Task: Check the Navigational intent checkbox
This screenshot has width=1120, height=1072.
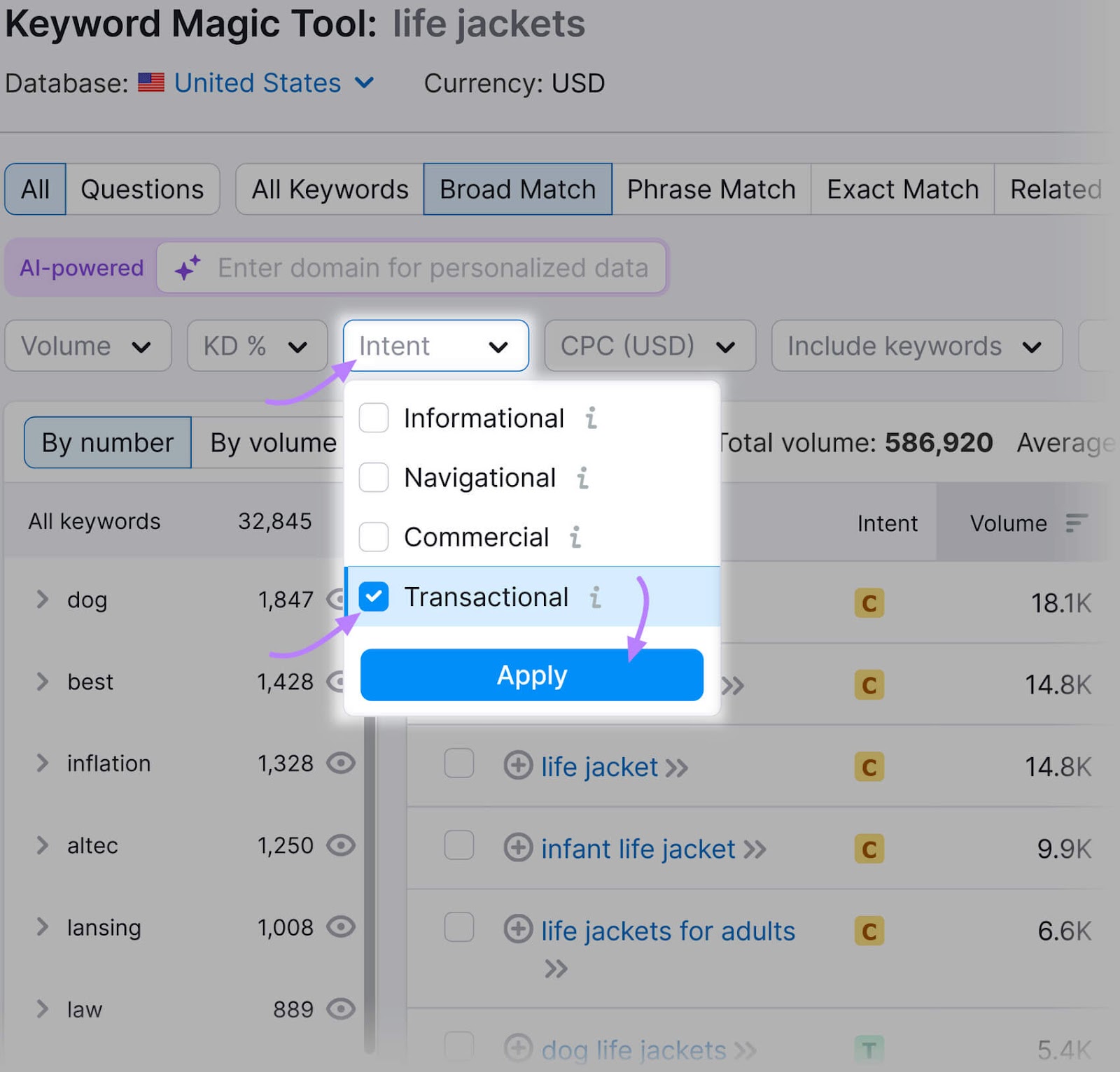Action: coord(374,477)
